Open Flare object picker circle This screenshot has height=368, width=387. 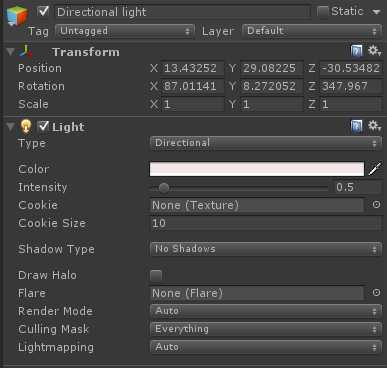pos(376,292)
